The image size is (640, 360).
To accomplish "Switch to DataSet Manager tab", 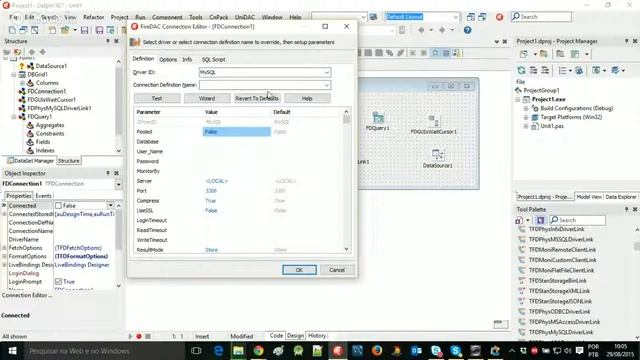I will pos(31,161).
